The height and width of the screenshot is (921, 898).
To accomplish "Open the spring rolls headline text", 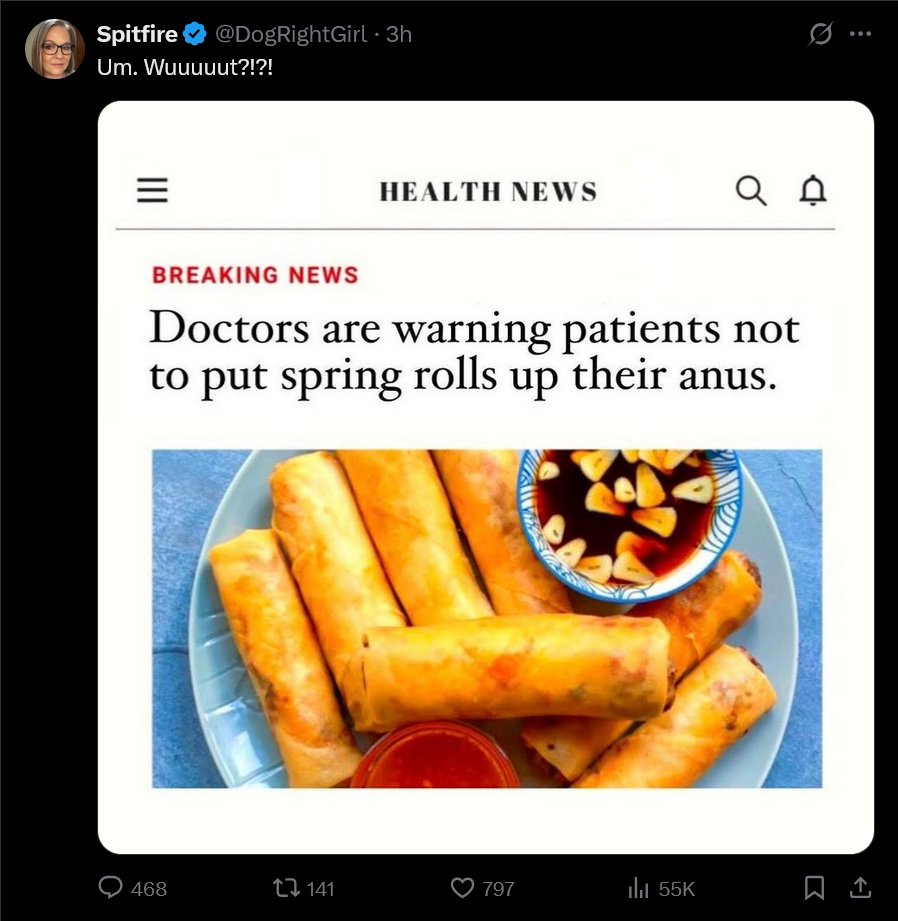I will [x=474, y=351].
